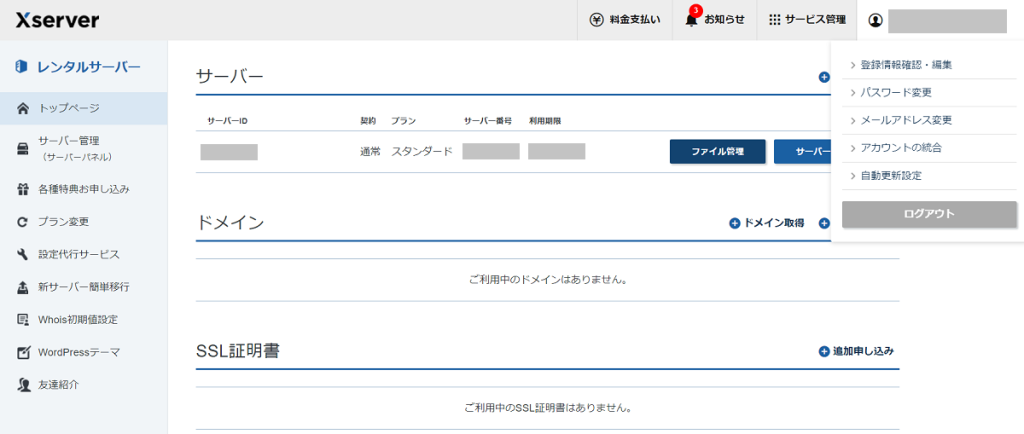Click the grid icon for サービス管理

[x=775, y=20]
